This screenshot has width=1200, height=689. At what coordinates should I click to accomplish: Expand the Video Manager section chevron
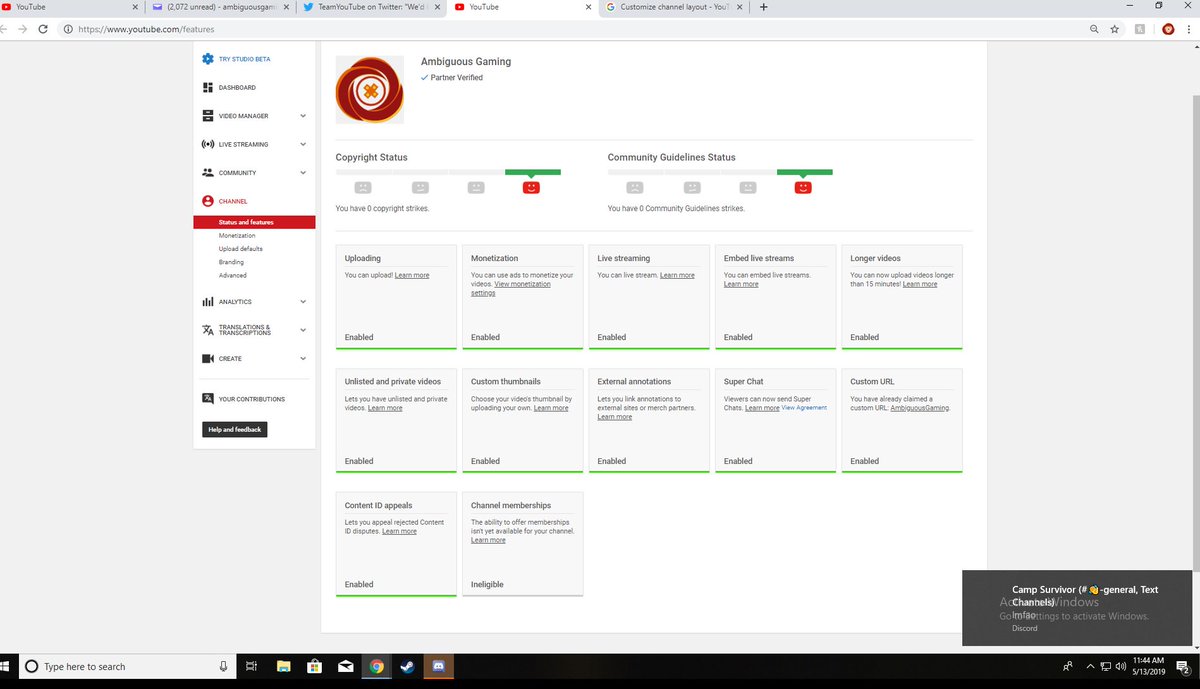[303, 116]
